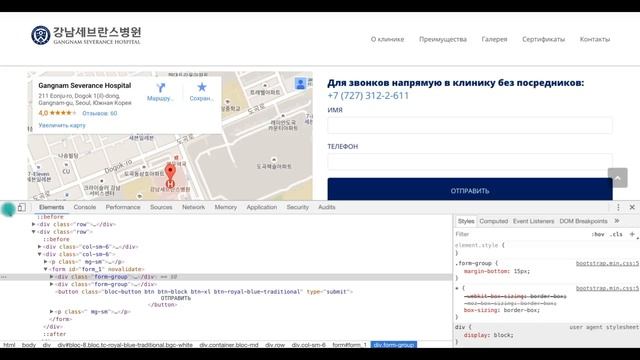The height and width of the screenshot is (360, 640).
Task: Click the div#bloc-8 breadcrumb
Action: pos(125,345)
